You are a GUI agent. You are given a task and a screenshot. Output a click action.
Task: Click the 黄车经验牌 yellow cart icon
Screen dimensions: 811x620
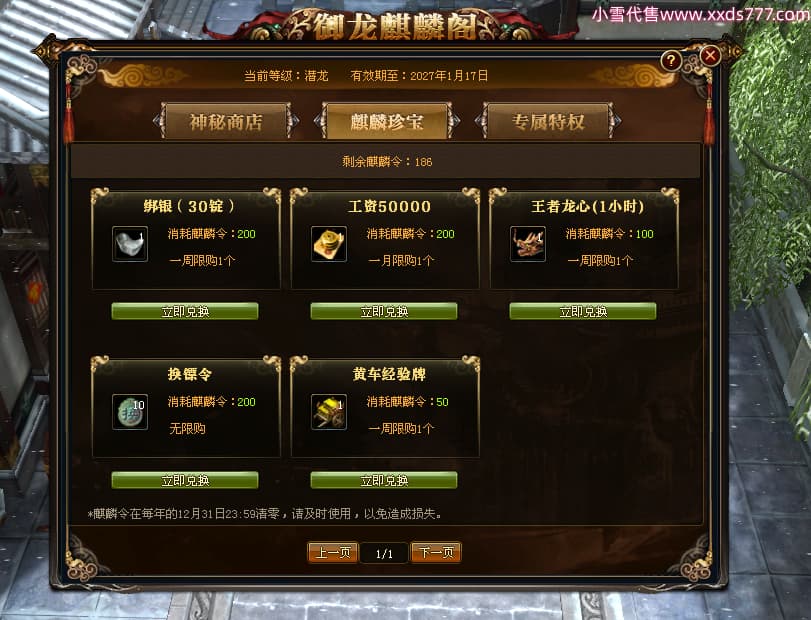pos(329,412)
